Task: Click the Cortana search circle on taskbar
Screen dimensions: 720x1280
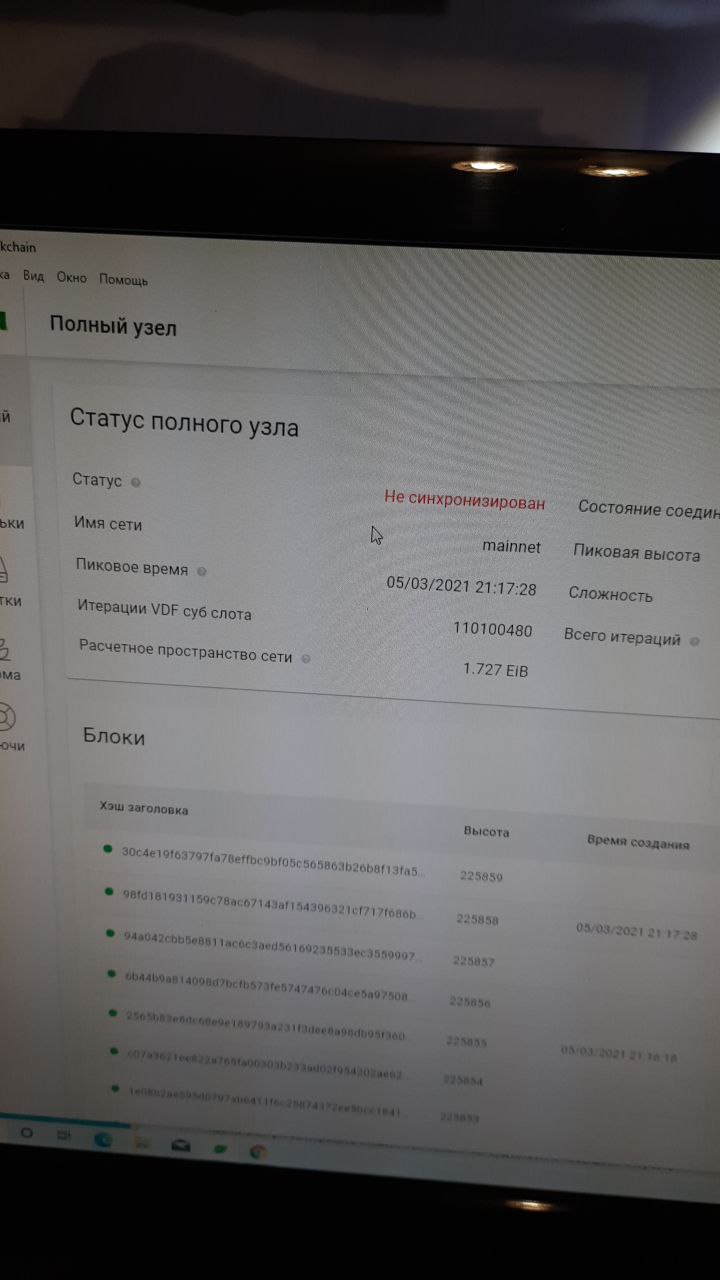Action: pyautogui.click(x=27, y=1133)
